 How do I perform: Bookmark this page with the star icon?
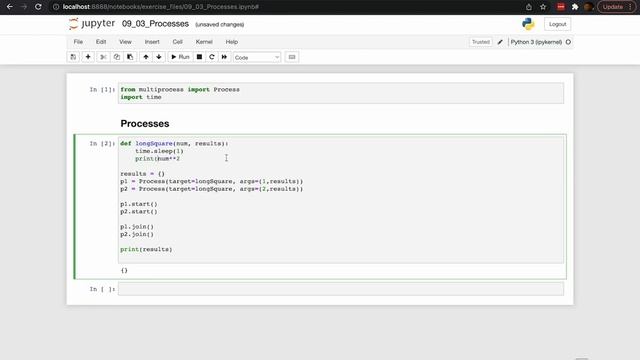[543, 7]
